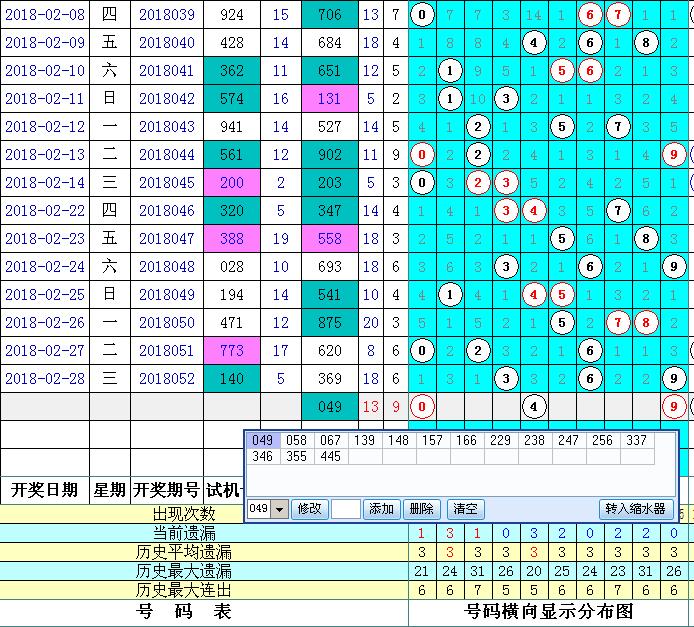
Task: Click the 修改 (modify) button
Action: click(x=310, y=508)
